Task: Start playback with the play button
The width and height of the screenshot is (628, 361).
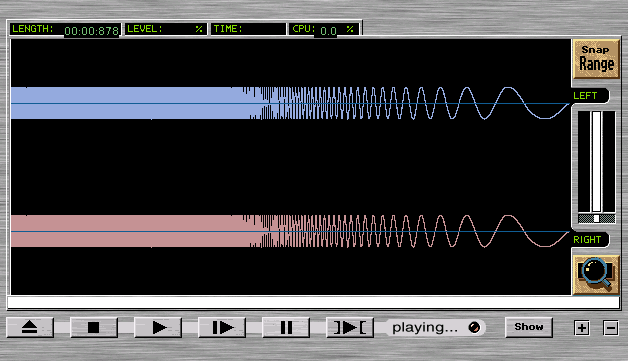Action: point(158,327)
